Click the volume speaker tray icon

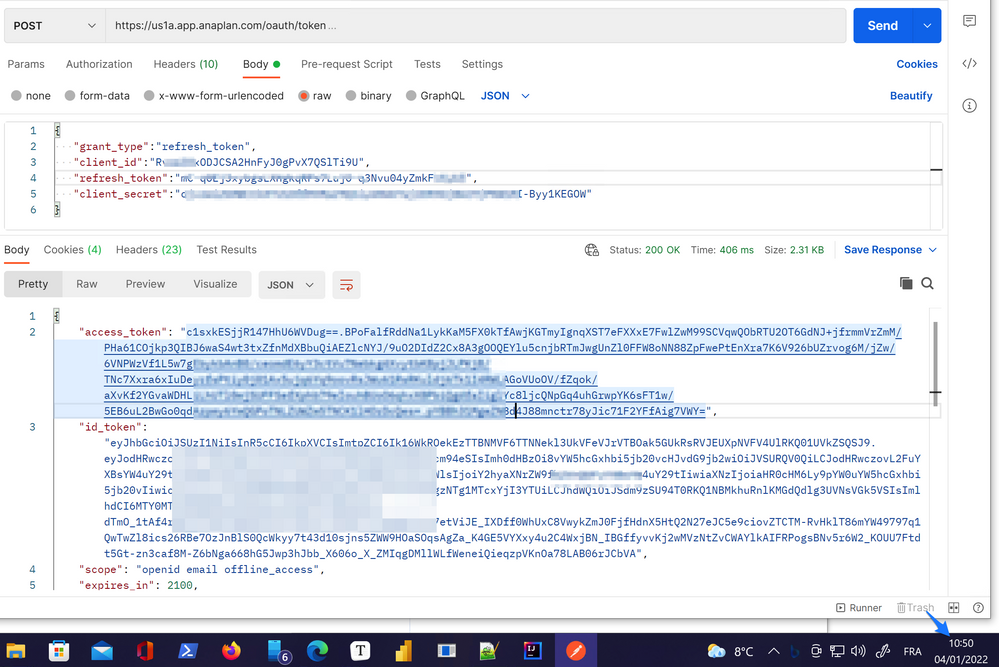coord(858,651)
